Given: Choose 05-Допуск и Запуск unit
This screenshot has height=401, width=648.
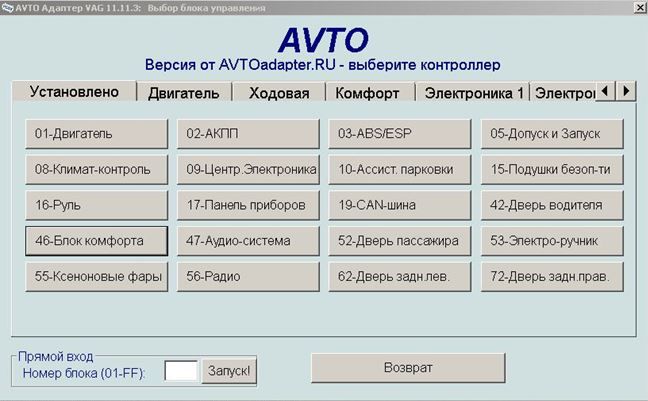Looking at the screenshot, I should click(552, 134).
